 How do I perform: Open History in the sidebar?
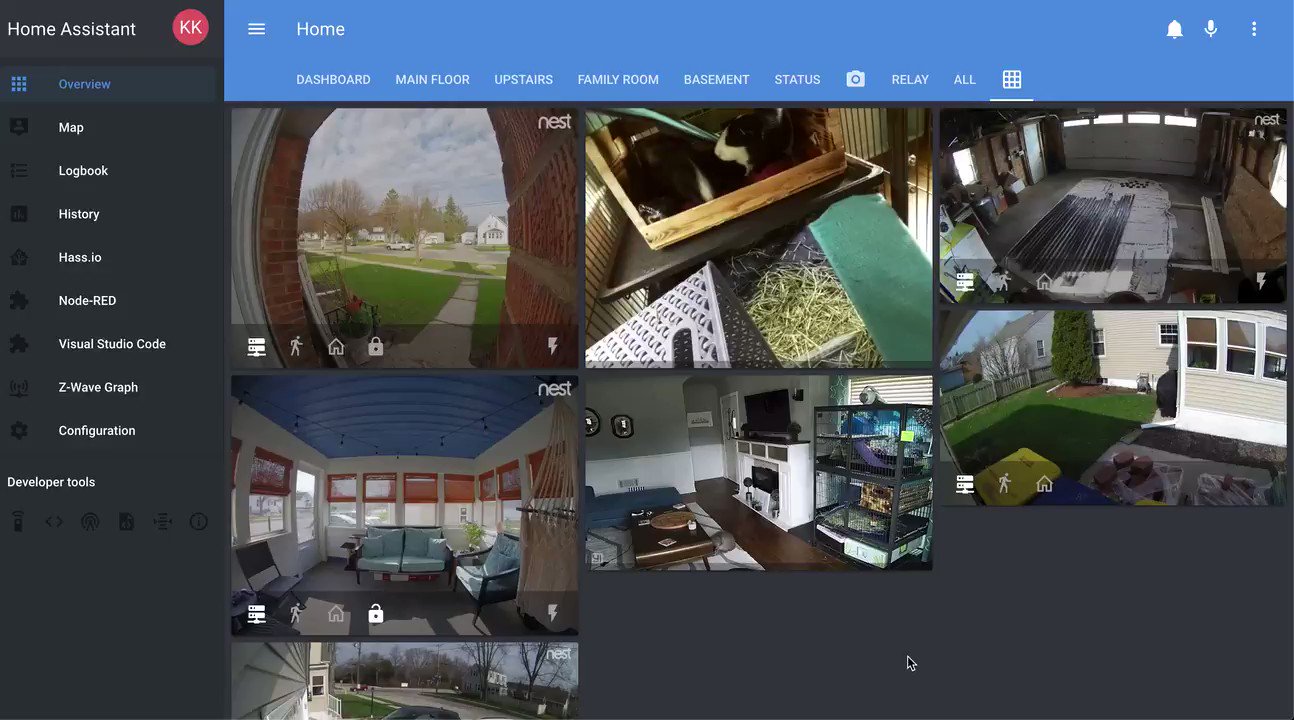(x=108, y=214)
